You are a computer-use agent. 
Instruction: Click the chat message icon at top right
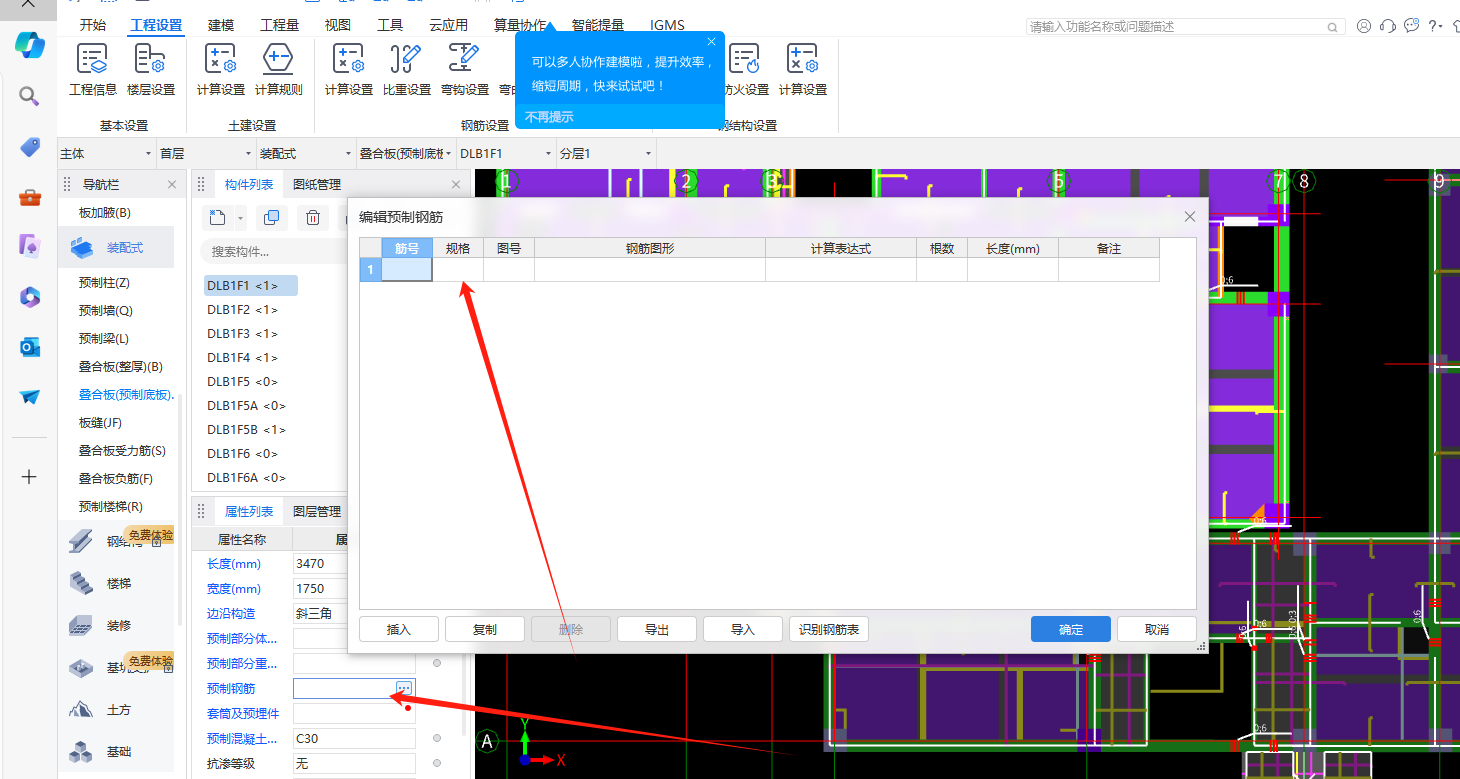tap(1411, 26)
